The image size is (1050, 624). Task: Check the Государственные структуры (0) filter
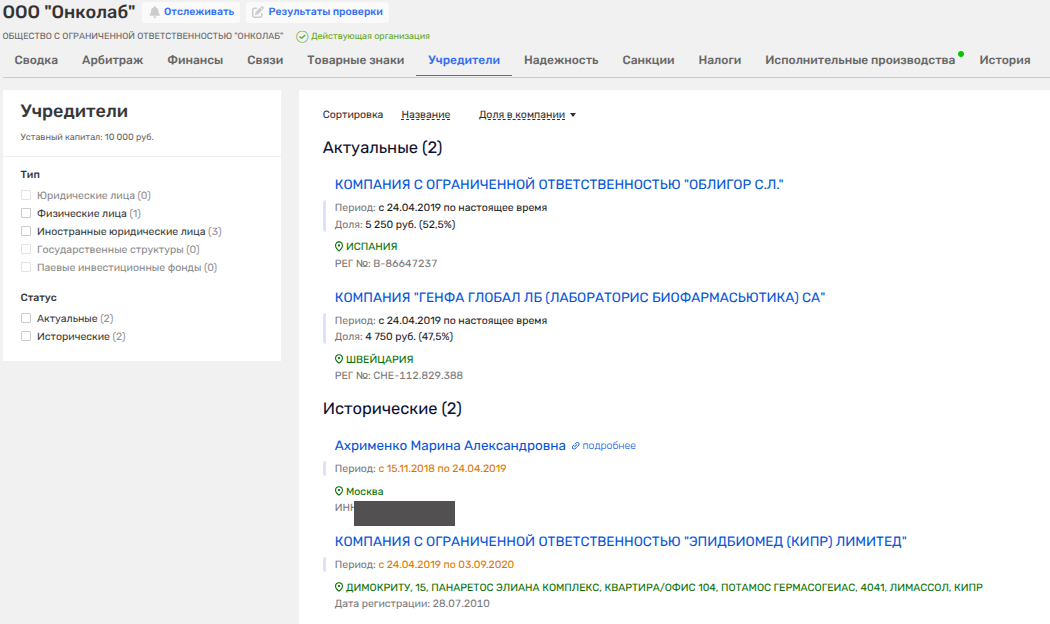point(26,250)
